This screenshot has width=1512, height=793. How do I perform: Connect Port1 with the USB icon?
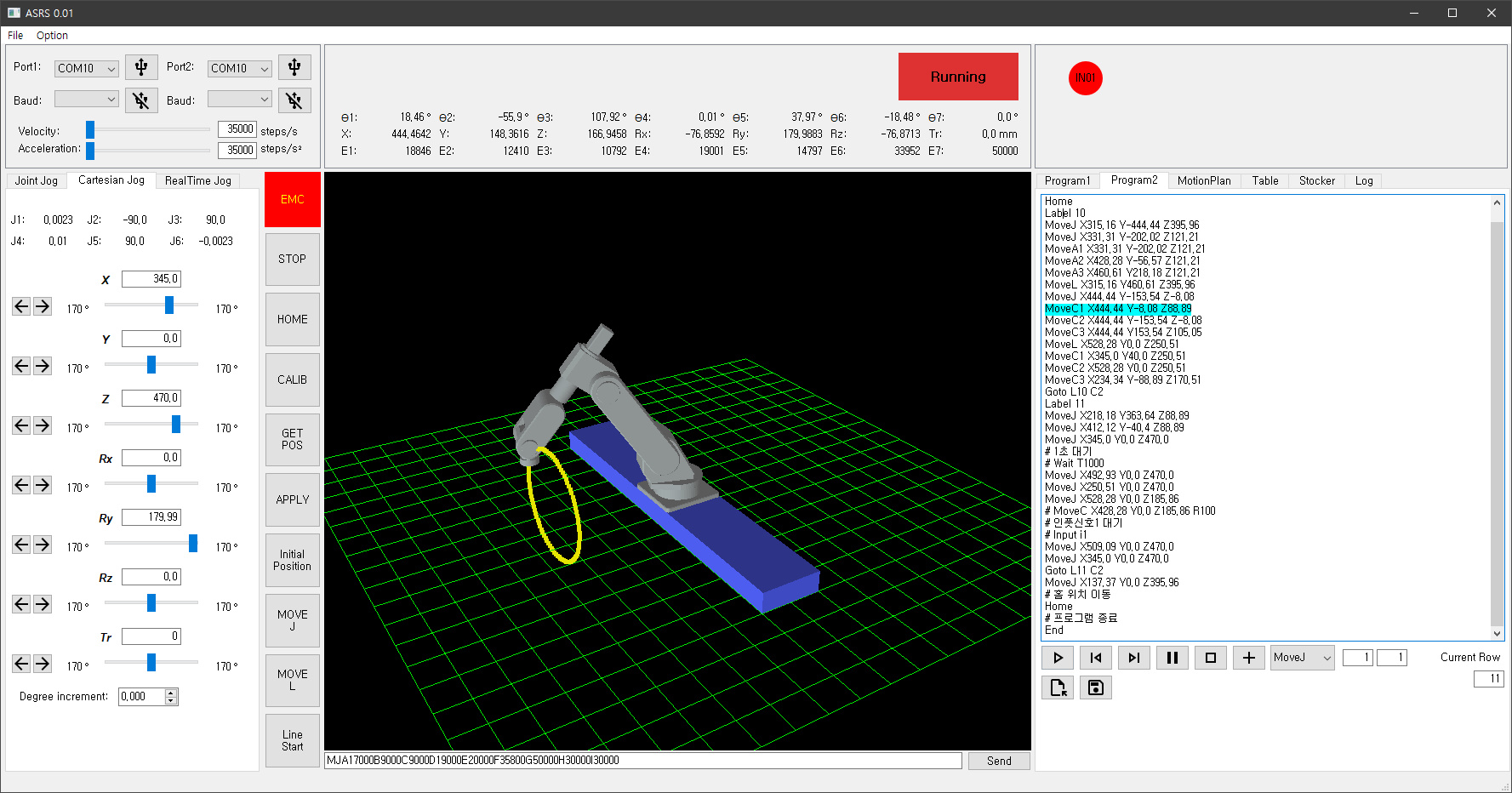pos(141,67)
